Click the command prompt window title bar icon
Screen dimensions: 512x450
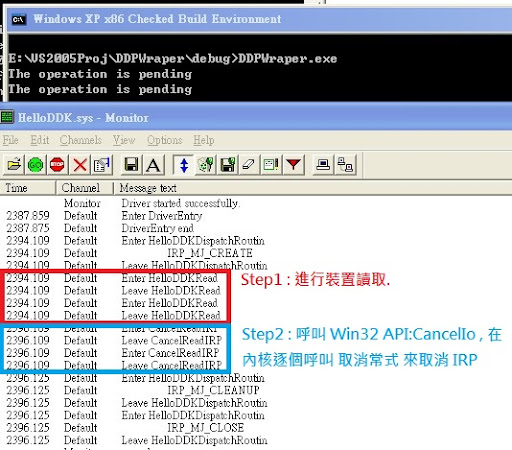[x=18, y=19]
